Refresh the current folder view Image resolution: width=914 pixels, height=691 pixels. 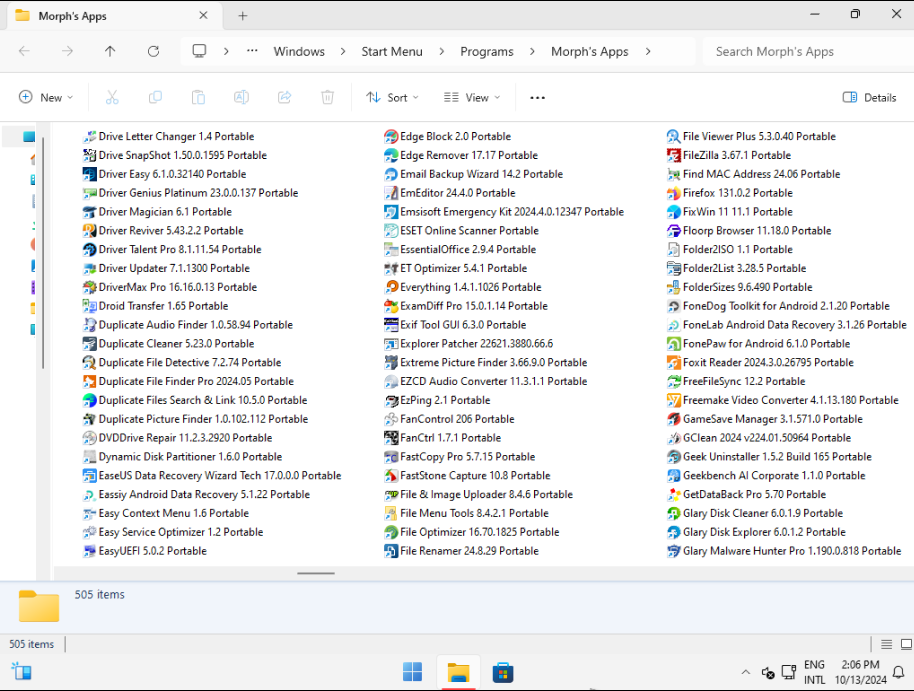(x=153, y=51)
